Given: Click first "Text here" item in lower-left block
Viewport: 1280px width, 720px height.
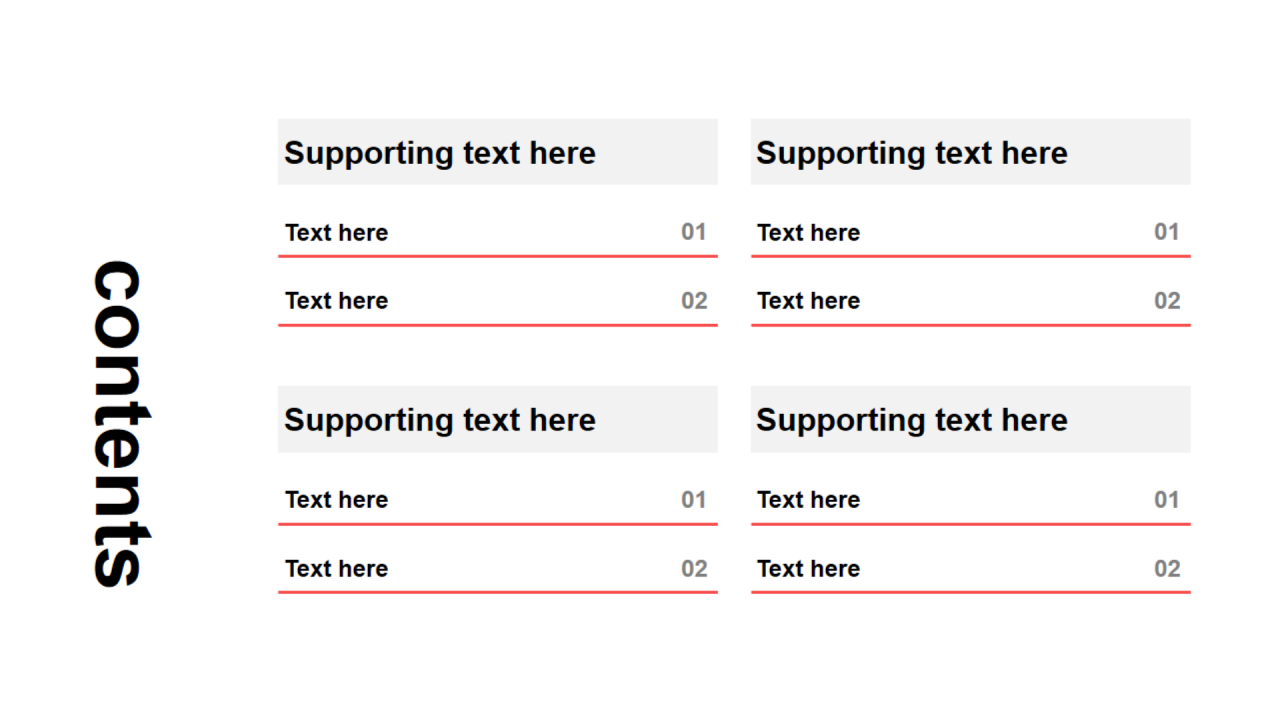Looking at the screenshot, I should coord(336,500).
